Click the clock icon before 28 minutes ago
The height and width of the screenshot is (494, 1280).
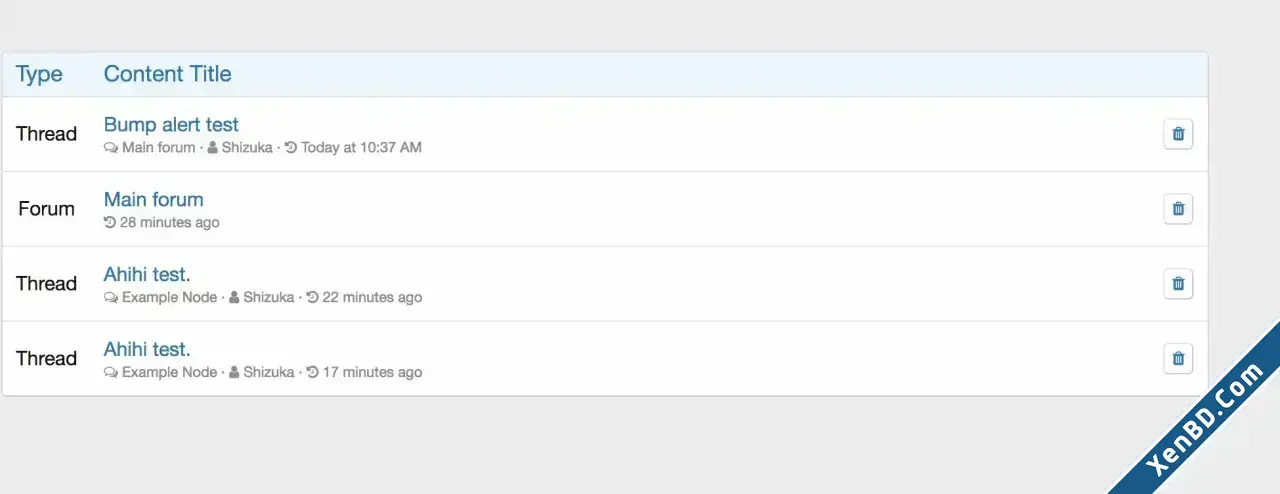110,223
